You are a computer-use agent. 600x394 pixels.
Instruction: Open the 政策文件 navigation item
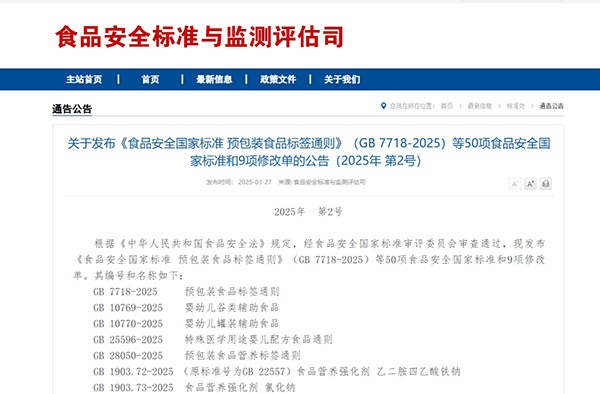(x=278, y=79)
